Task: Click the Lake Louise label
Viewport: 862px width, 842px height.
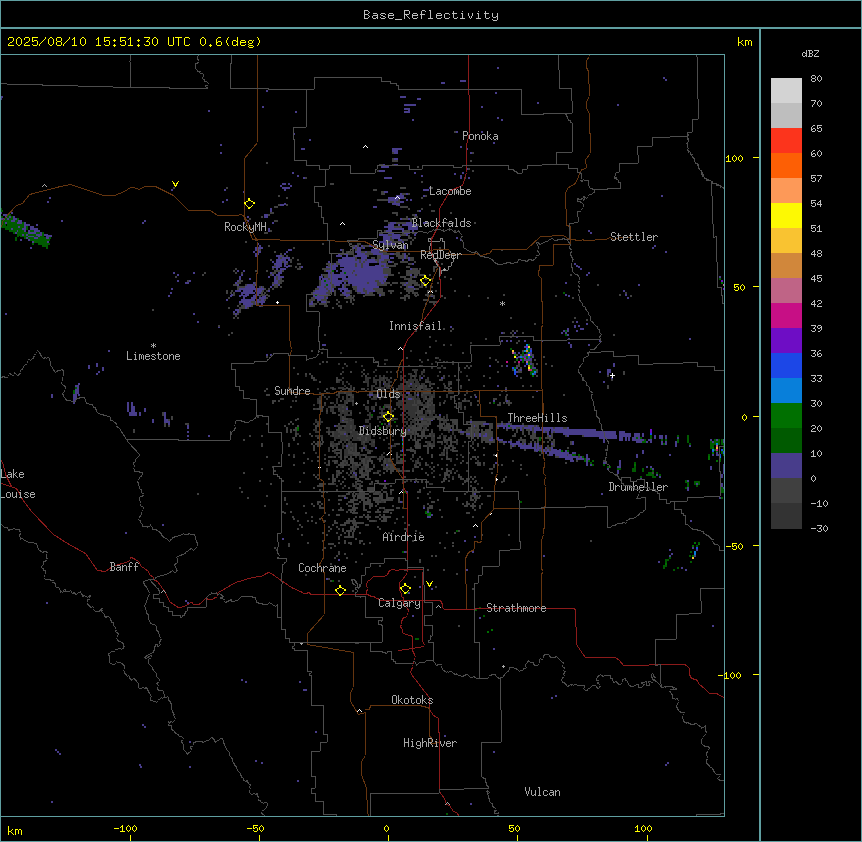Action: 18,484
